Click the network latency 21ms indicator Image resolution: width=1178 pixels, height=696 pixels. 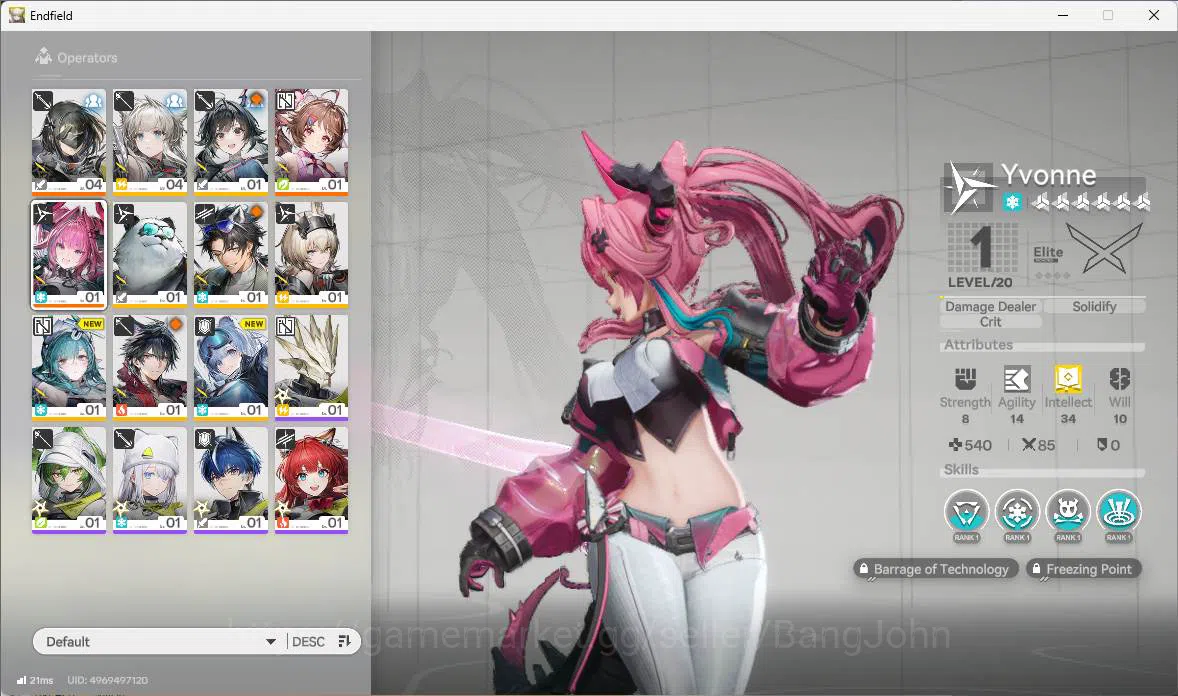tap(35, 680)
